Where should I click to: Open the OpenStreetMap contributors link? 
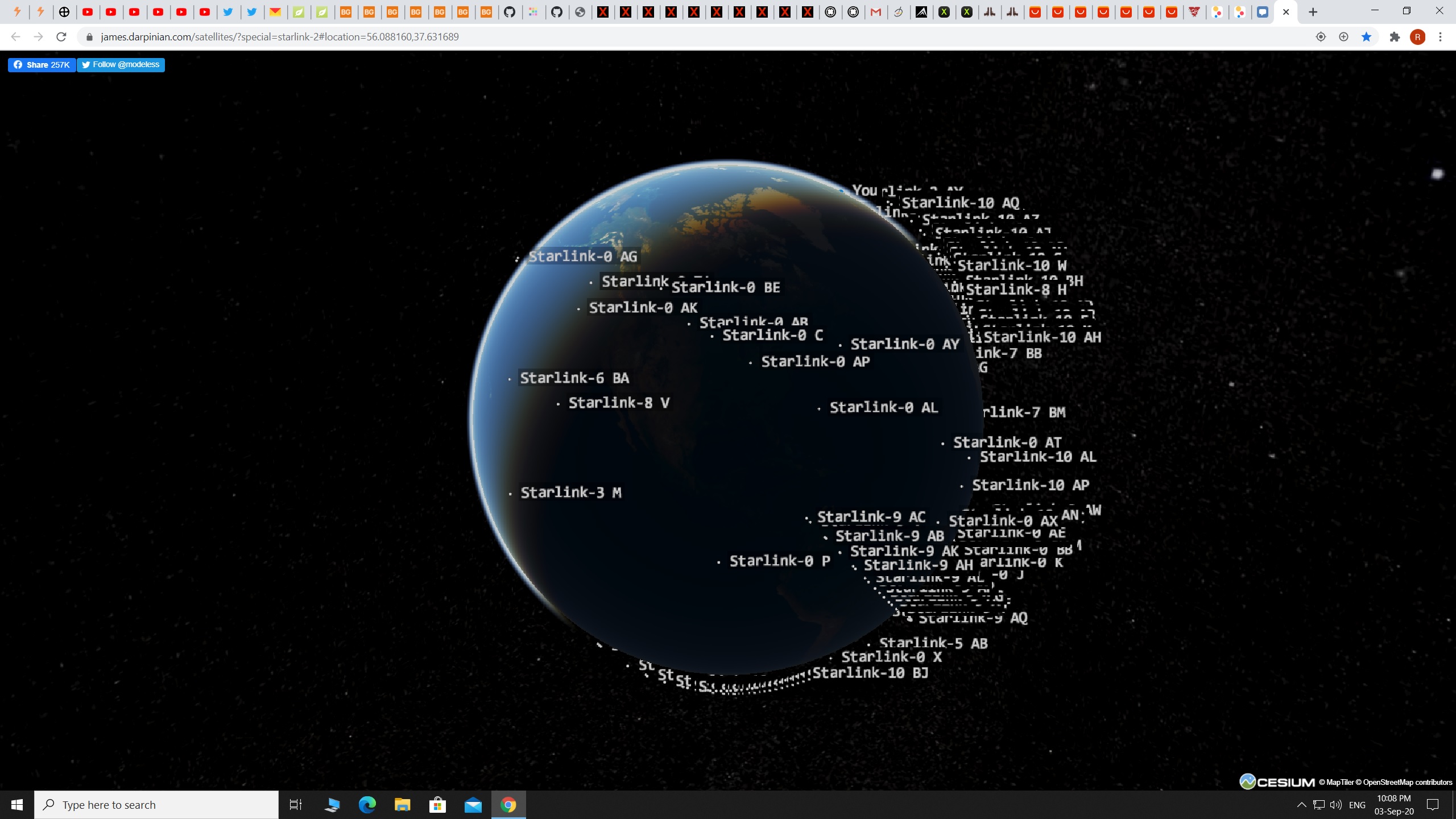[x=1404, y=783]
